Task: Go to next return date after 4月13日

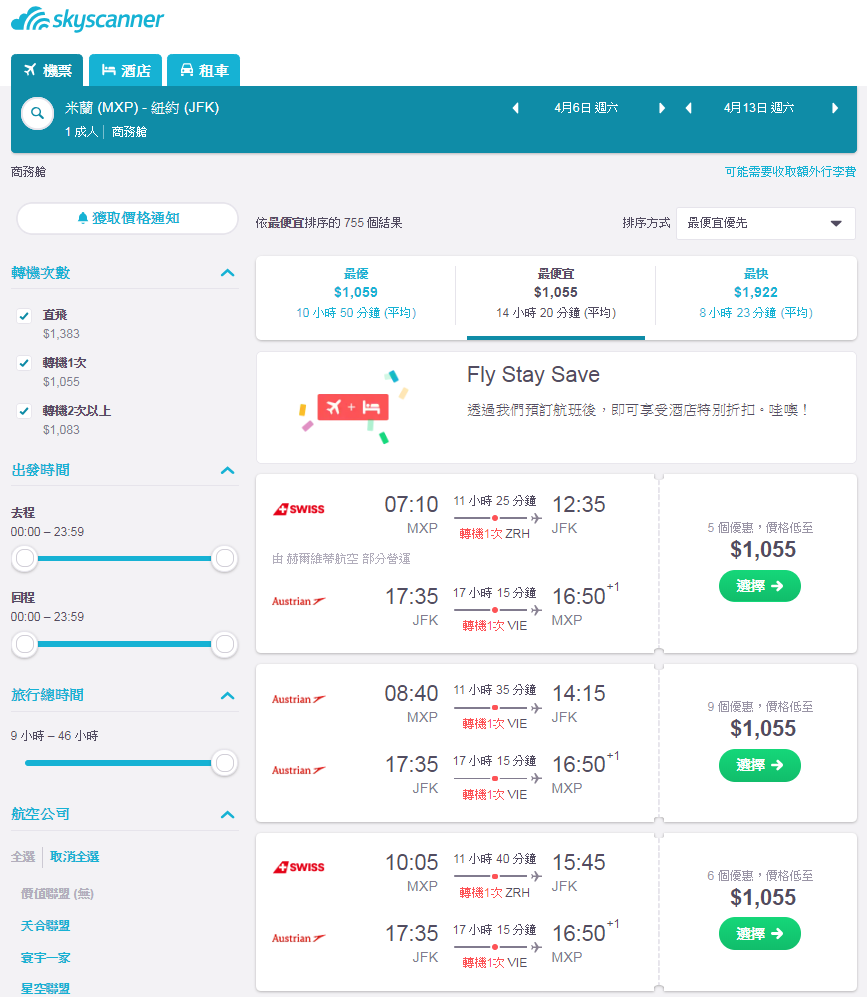Action: pos(835,108)
